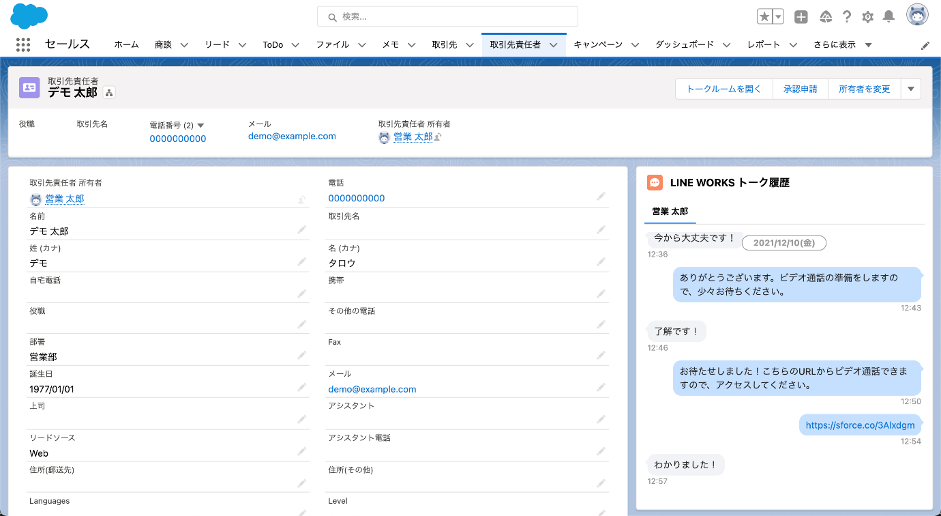Open the App Launcher grid icon

click(x=23, y=45)
